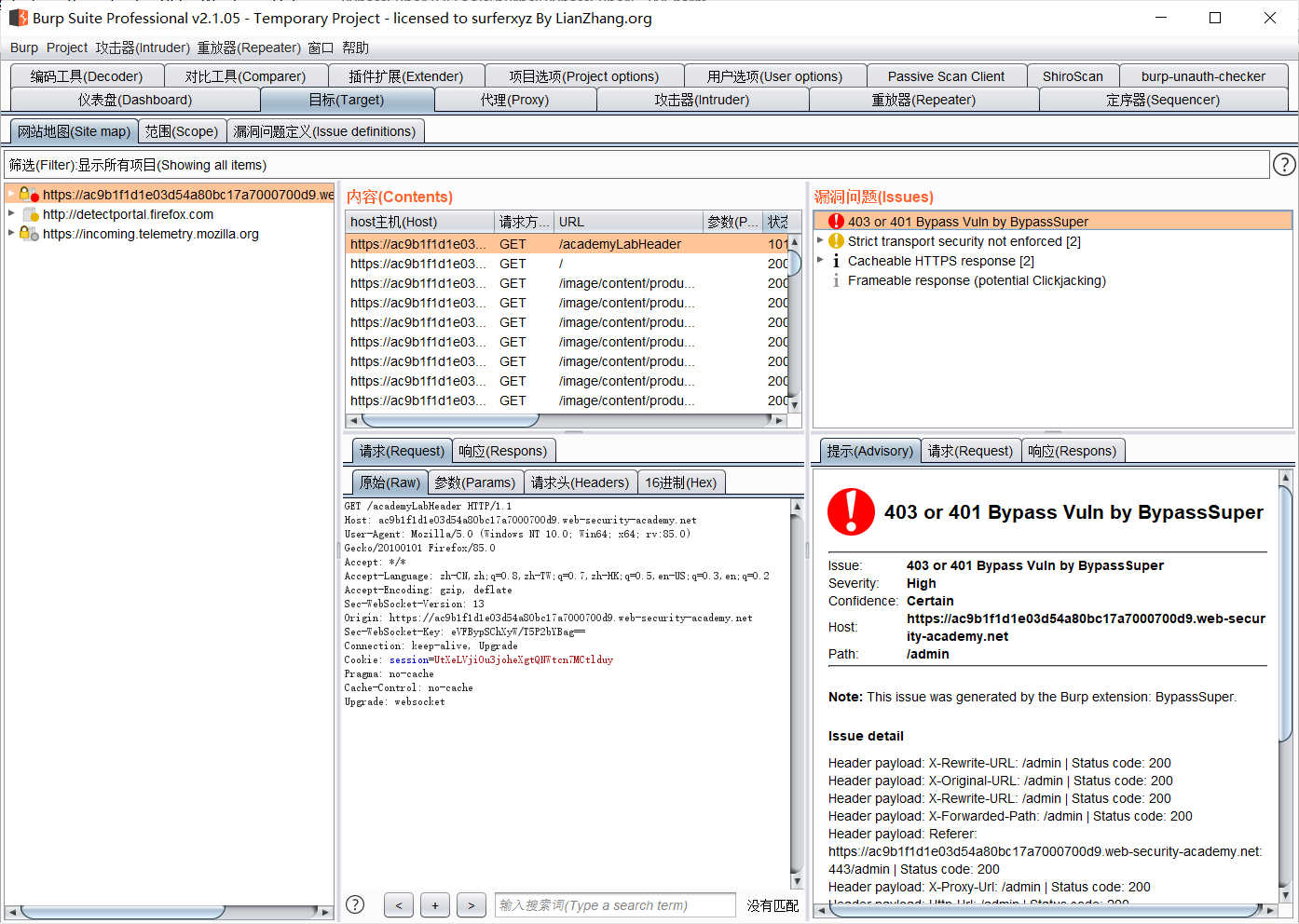Screen dimensions: 1299x924
Task: Click red high-severity icon for 403 or 401 Bypass issue
Action: pos(836,221)
